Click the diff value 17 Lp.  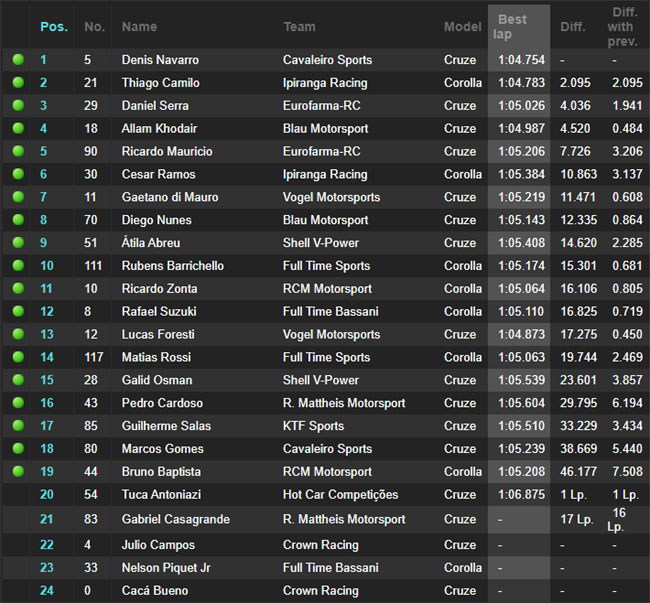point(577,519)
